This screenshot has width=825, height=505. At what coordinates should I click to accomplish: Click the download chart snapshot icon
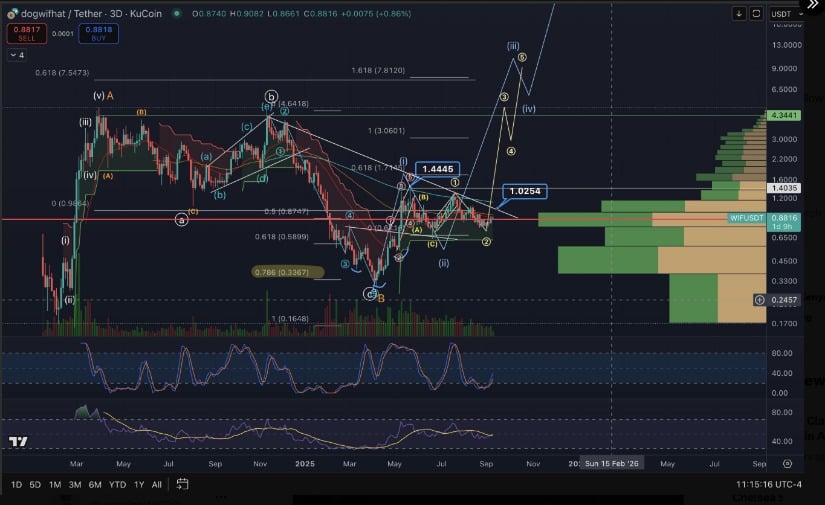point(739,14)
